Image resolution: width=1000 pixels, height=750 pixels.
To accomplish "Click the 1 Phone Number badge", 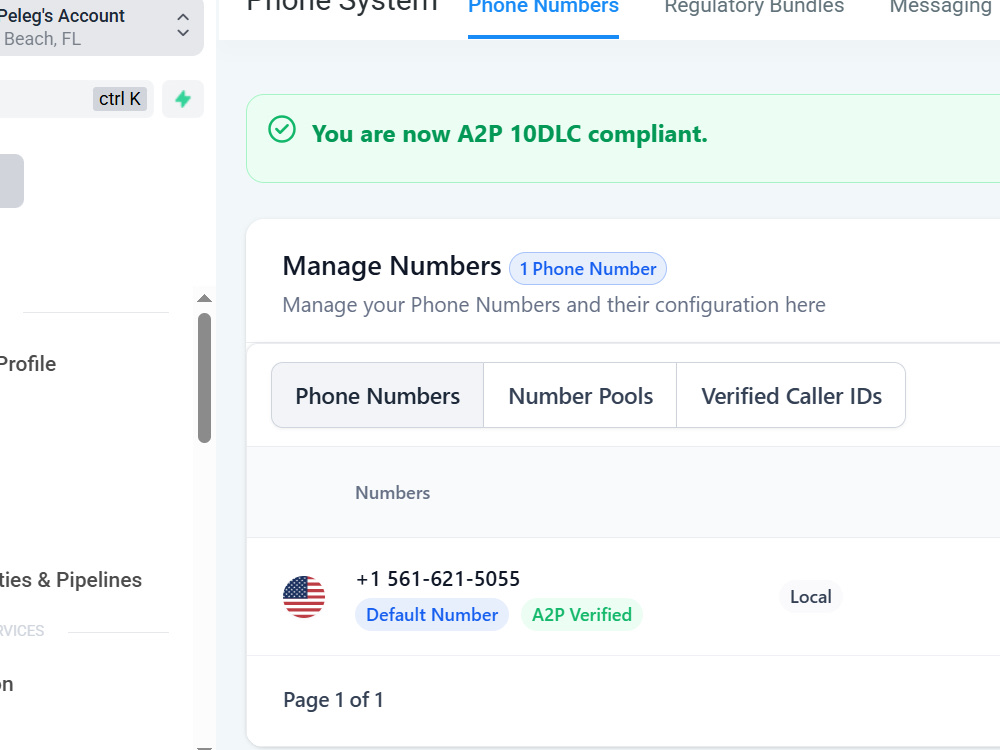I will point(588,268).
